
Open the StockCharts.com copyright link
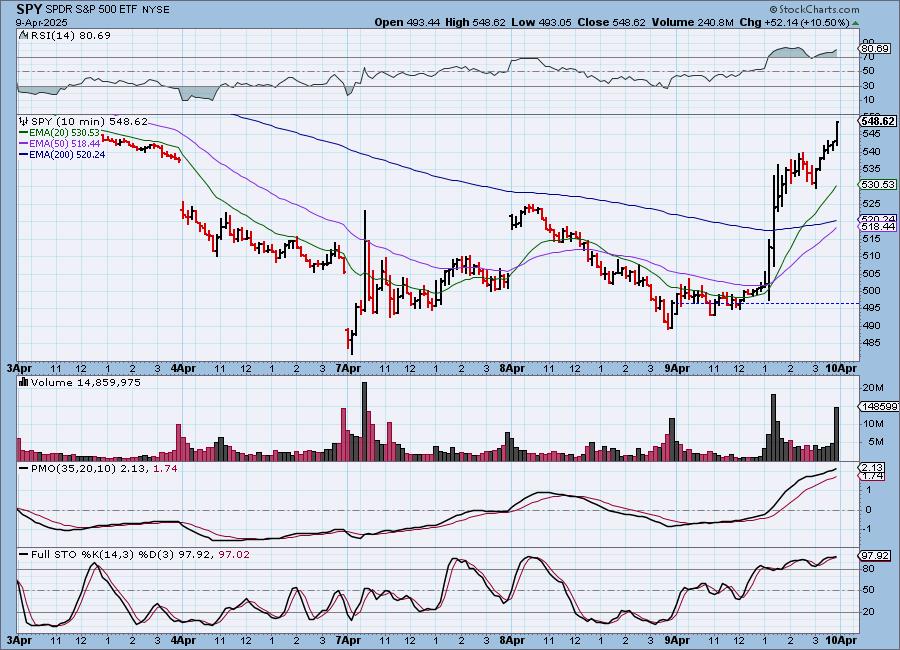tap(814, 9)
